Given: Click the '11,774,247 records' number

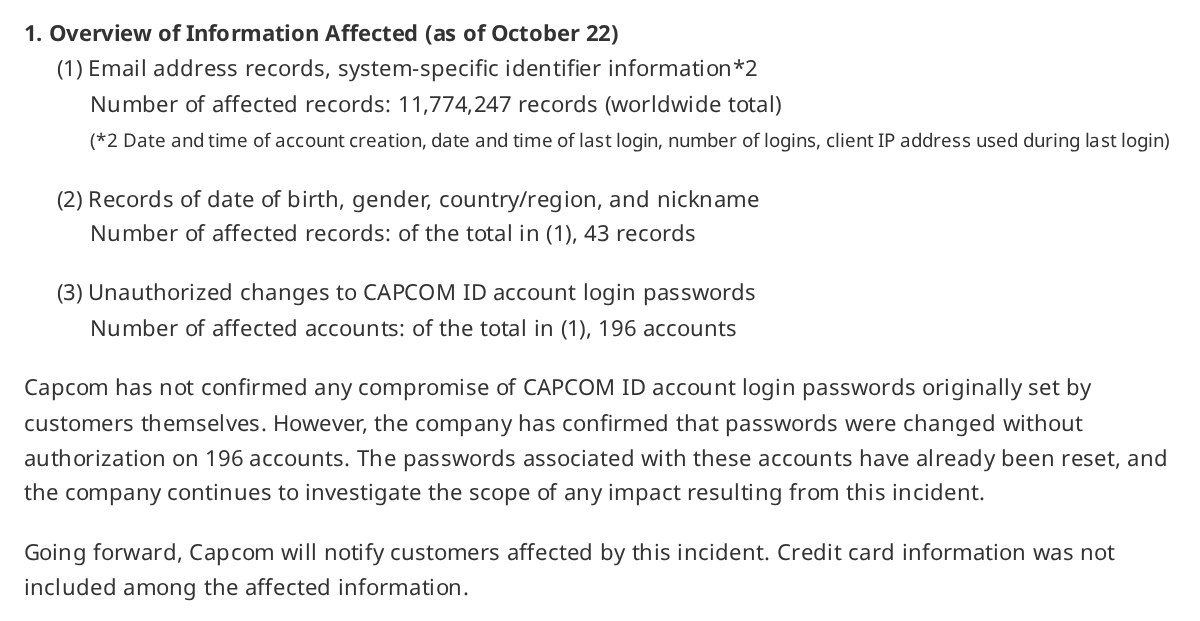Looking at the screenshot, I should click(x=498, y=104).
